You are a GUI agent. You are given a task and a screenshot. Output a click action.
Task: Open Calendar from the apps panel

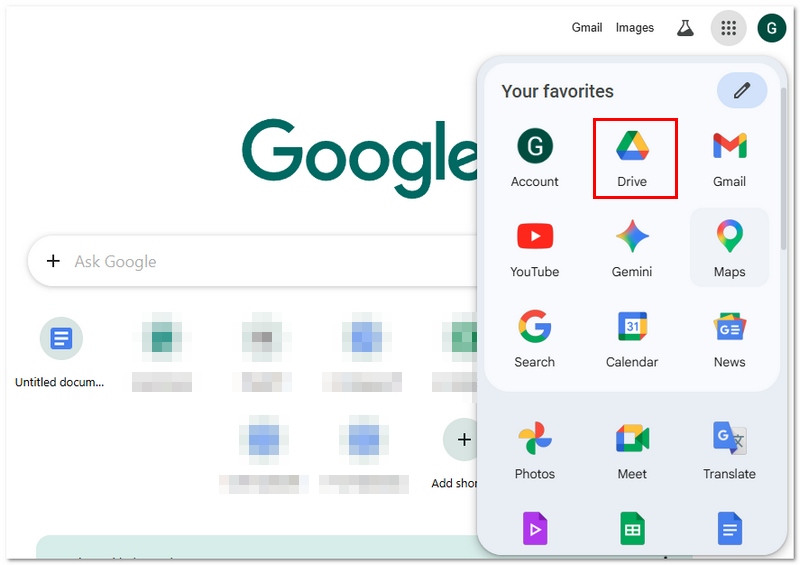pyautogui.click(x=632, y=338)
